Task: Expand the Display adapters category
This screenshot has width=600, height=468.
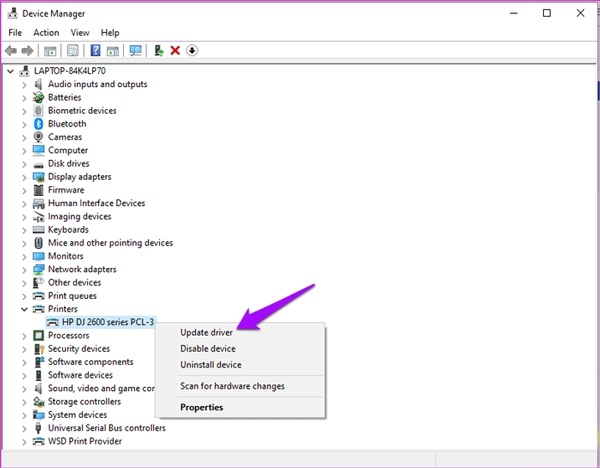Action: pos(25,177)
